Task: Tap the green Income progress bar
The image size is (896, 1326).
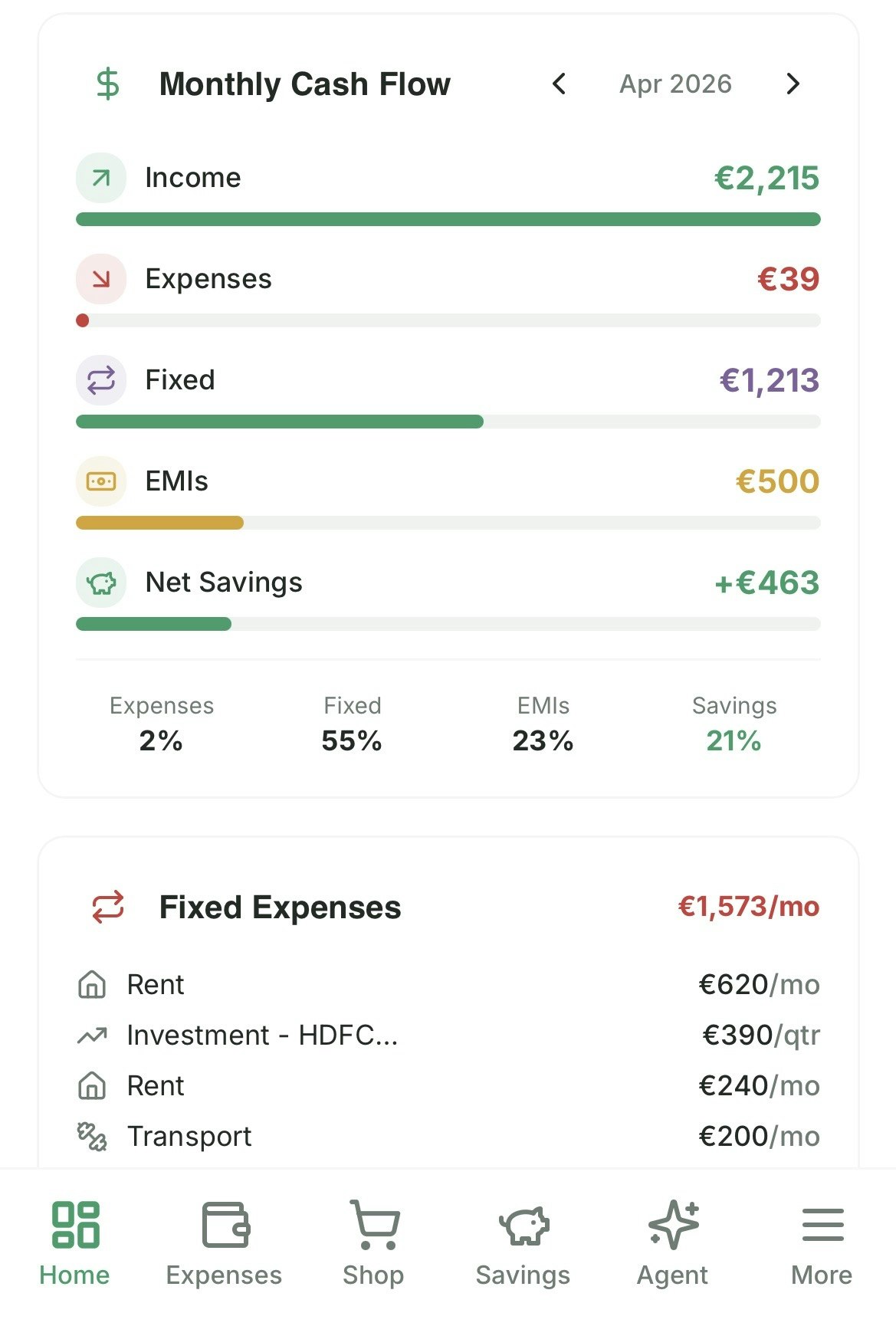Action: point(448,219)
